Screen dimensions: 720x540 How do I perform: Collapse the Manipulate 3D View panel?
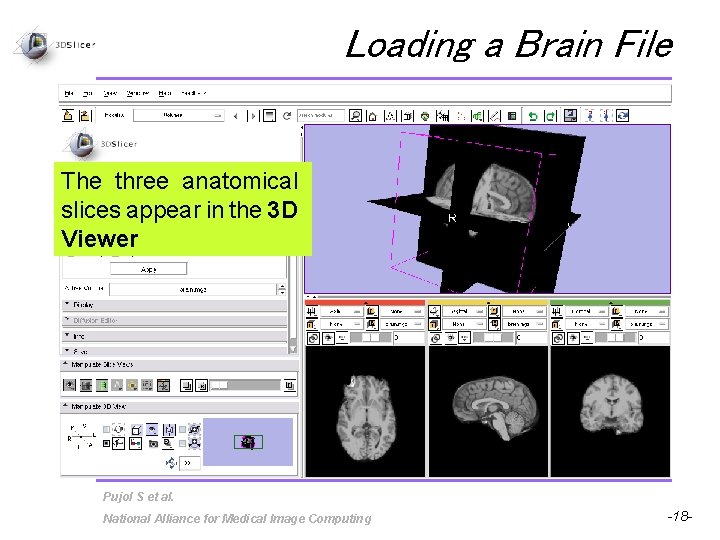tap(179, 406)
